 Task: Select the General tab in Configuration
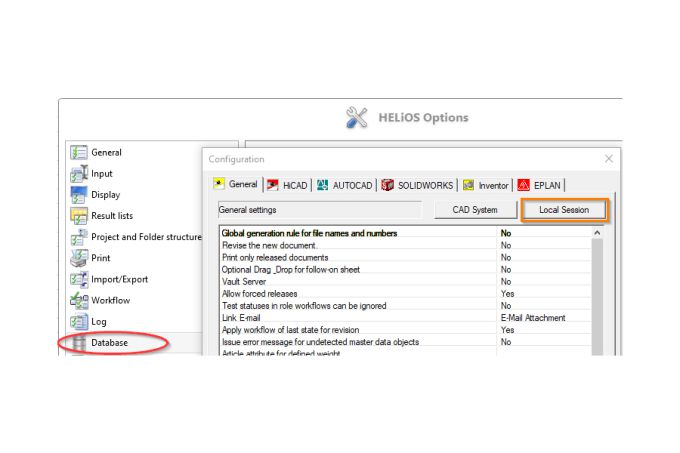[236, 184]
